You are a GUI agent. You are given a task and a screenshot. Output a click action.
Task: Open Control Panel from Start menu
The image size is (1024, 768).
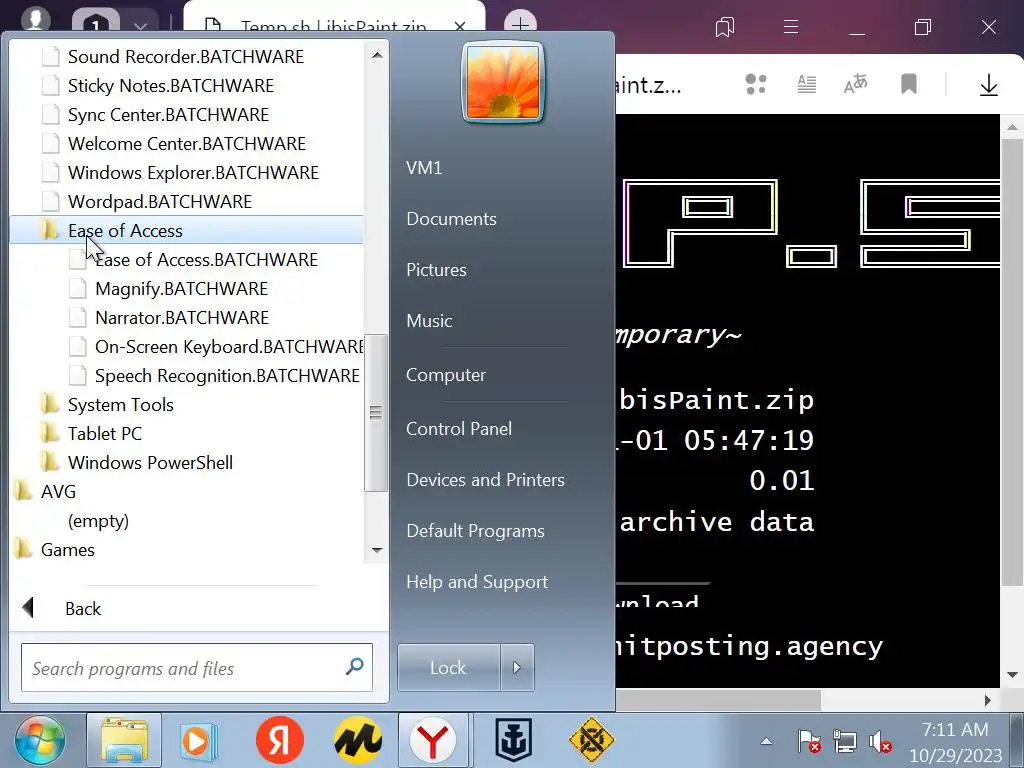click(459, 428)
